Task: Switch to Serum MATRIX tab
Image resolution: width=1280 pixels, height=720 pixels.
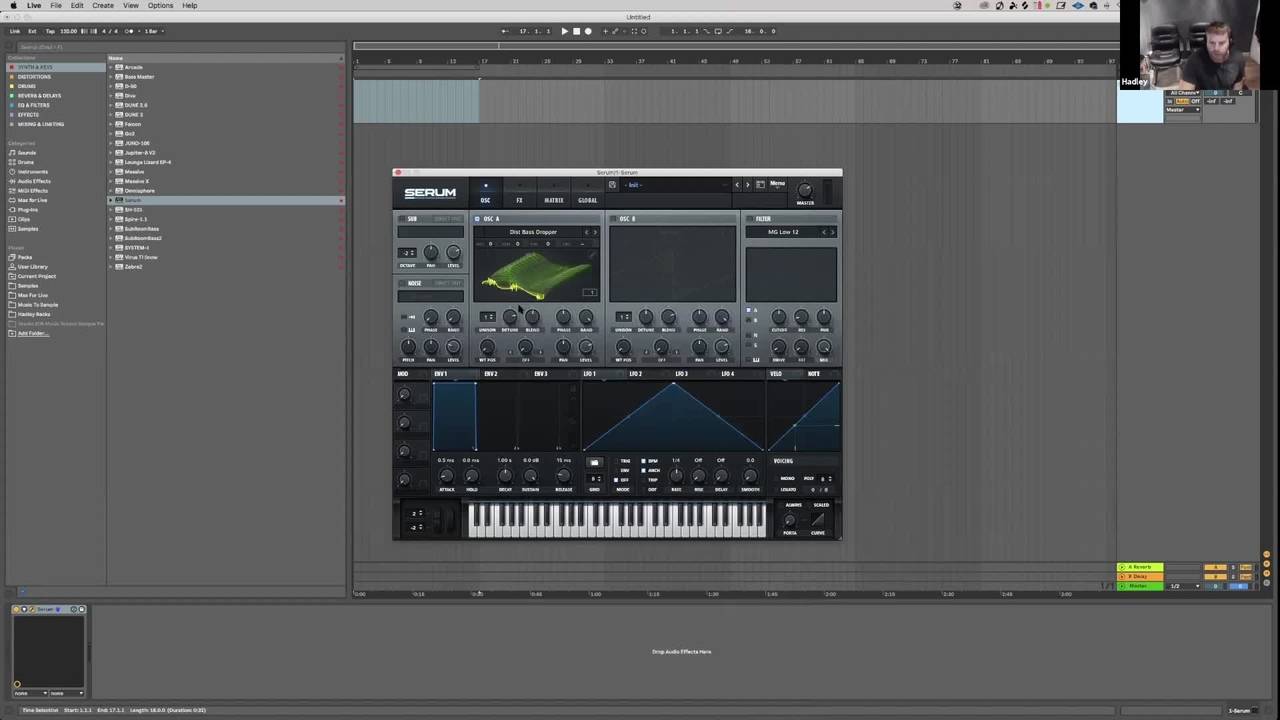Action: click(x=553, y=200)
